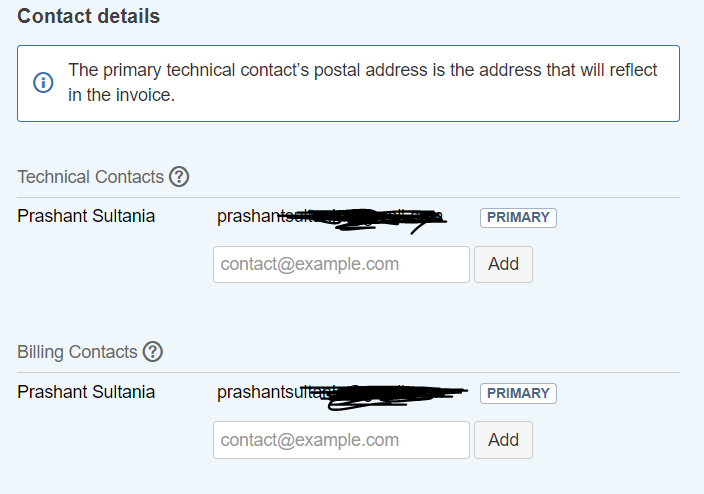Select Prashant Sultania name under Technical Contacts

click(x=86, y=216)
